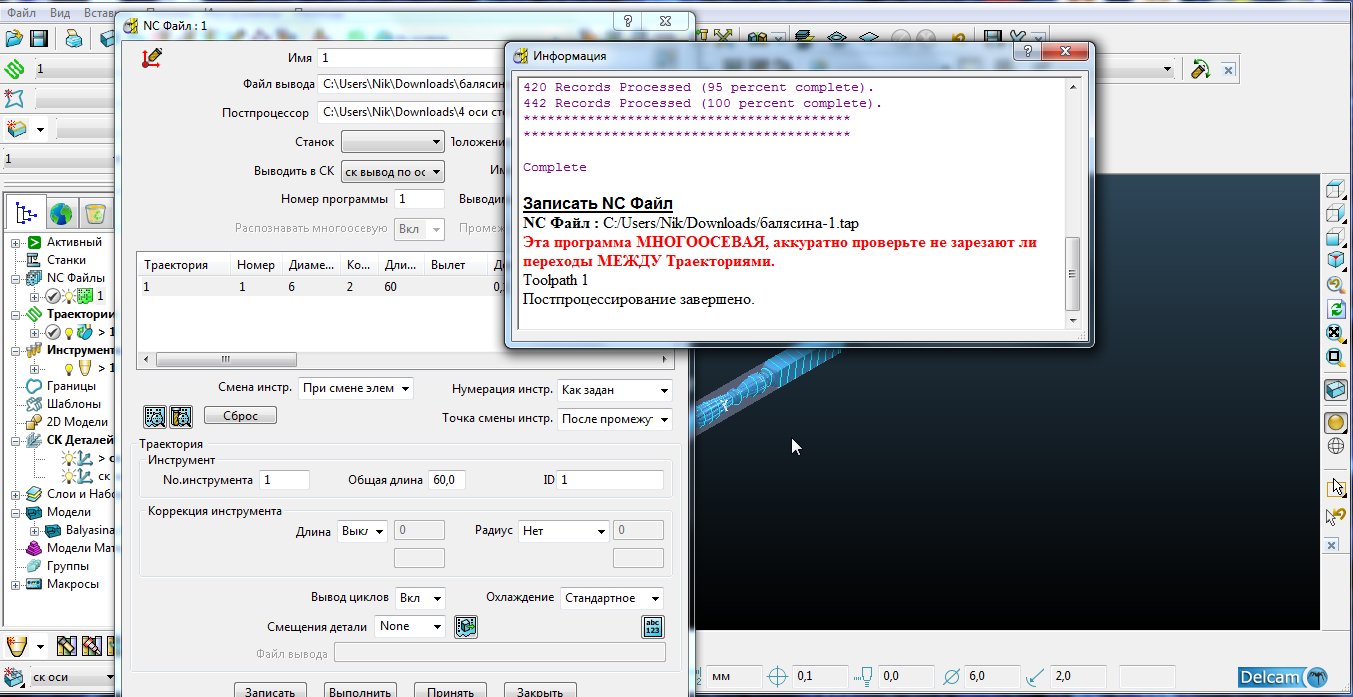Screen dimensions: 1353x697
Task: Collapse the Модели tree node
Action: pyautogui.click(x=16, y=512)
